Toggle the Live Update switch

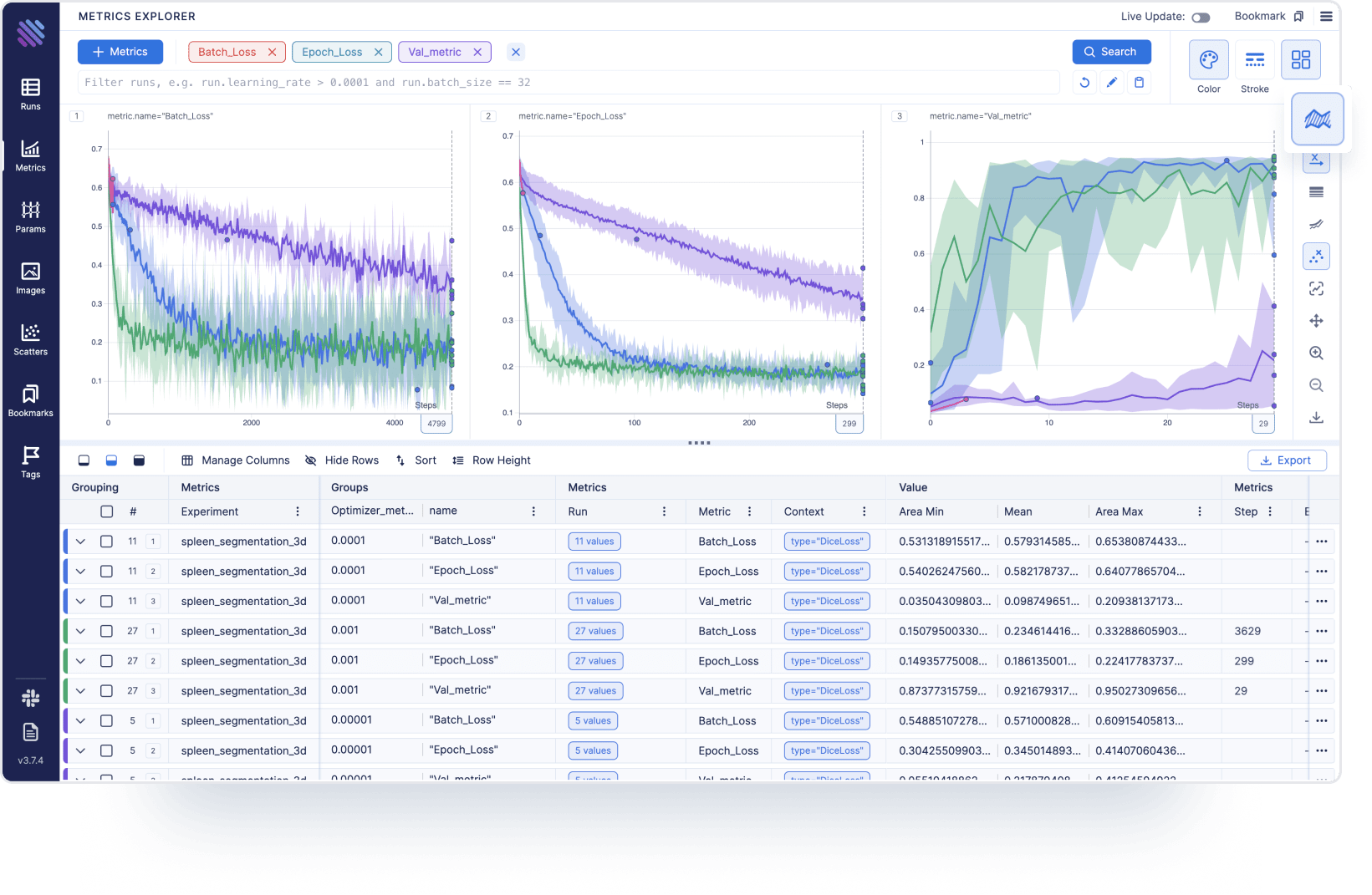[1201, 18]
